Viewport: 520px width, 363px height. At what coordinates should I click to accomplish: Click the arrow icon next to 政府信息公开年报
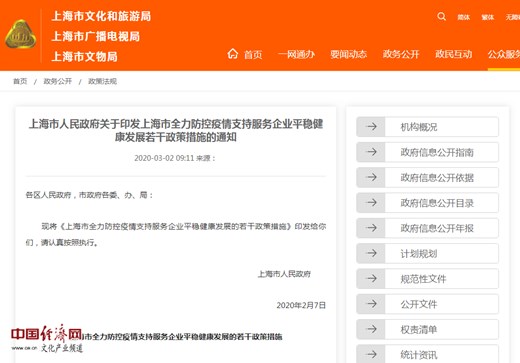(371, 228)
